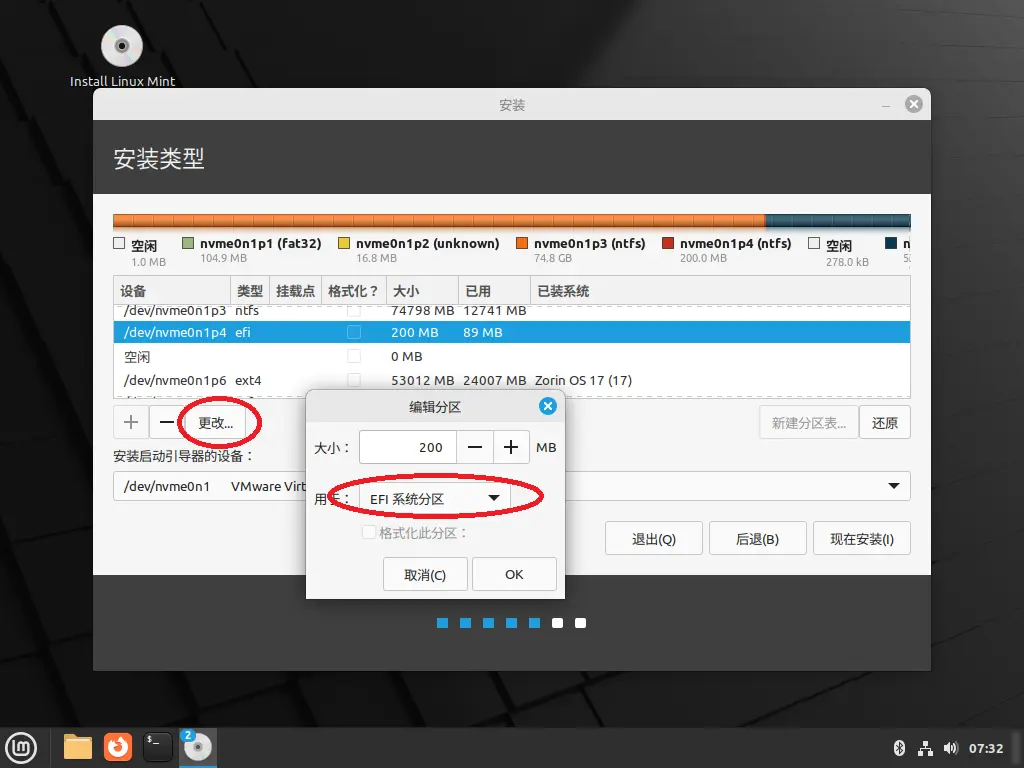Expand the bootloader device dropdown
The width and height of the screenshot is (1024, 768).
point(892,486)
